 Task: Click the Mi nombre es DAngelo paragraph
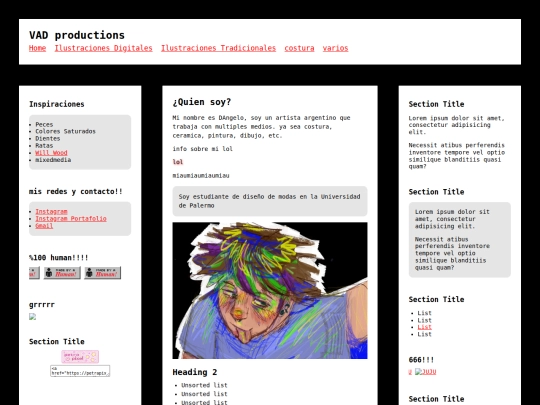pyautogui.click(x=262, y=127)
